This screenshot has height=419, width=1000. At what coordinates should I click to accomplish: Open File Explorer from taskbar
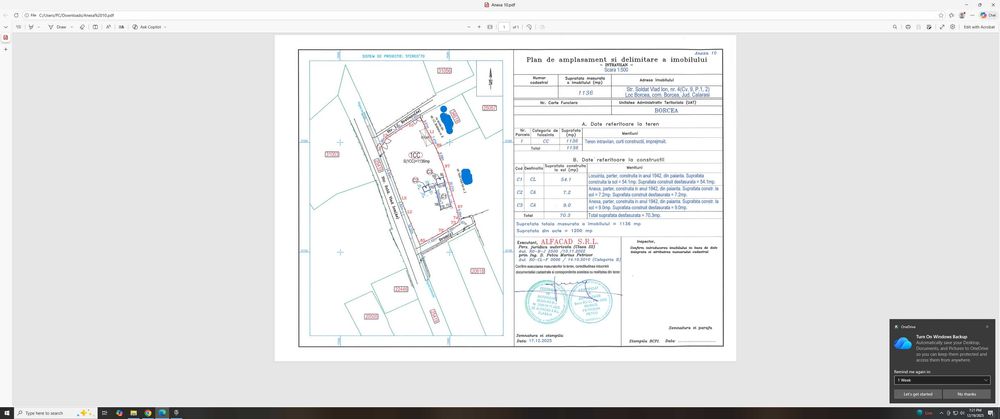[133, 413]
